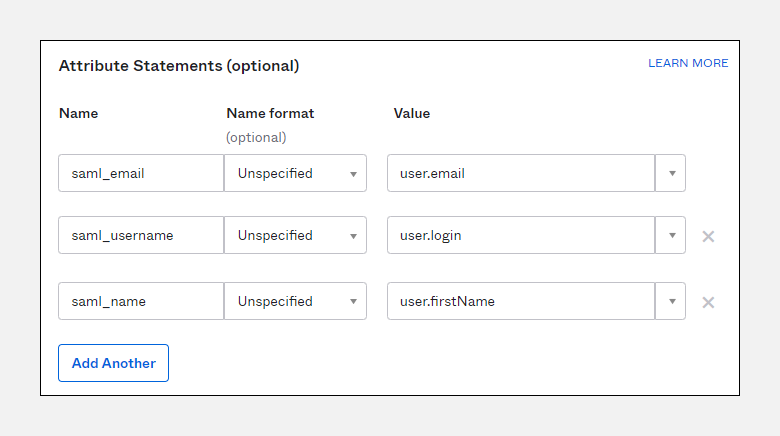Remove the saml_username attribute row

708,237
